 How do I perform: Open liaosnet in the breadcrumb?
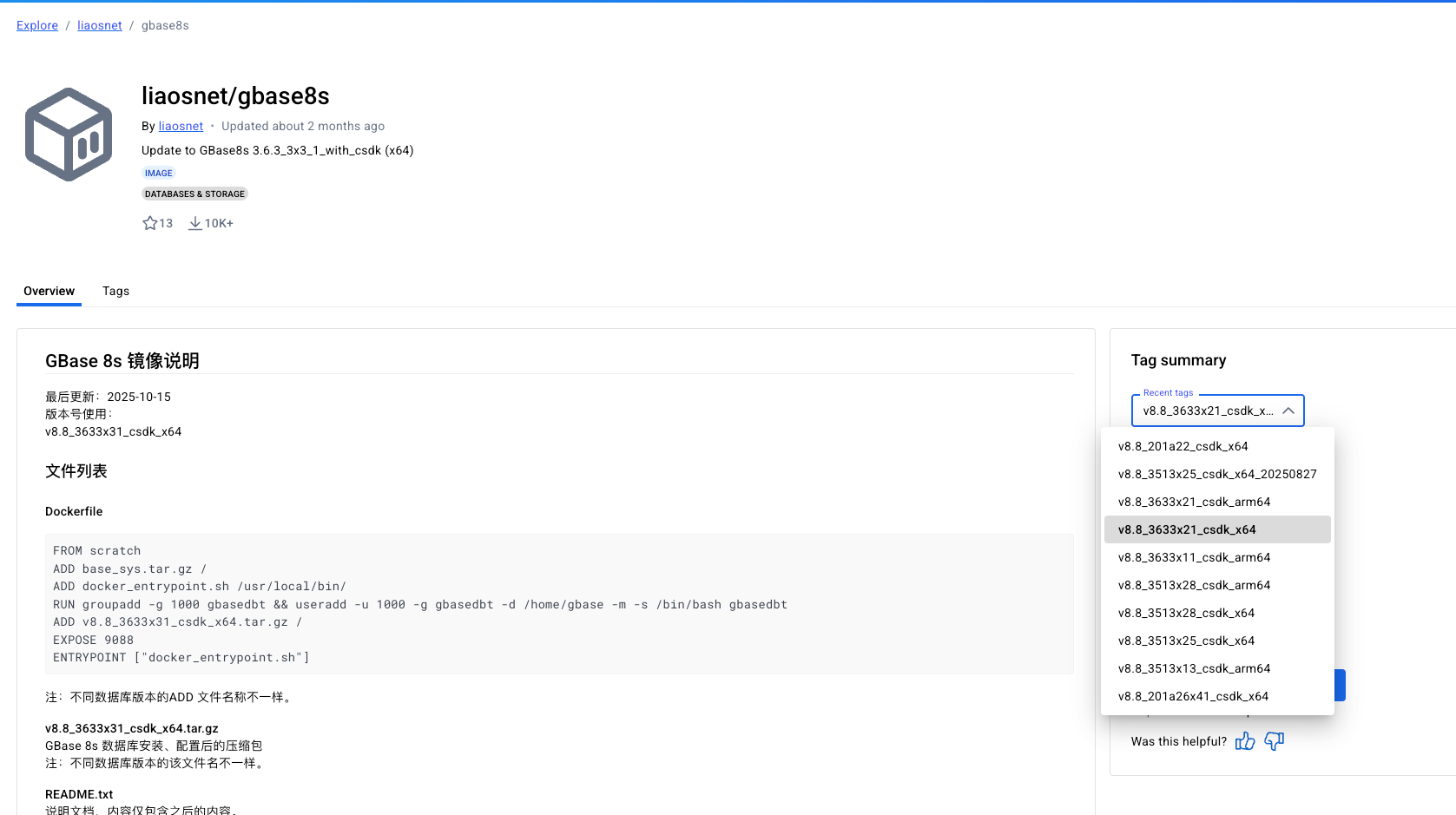coord(100,25)
